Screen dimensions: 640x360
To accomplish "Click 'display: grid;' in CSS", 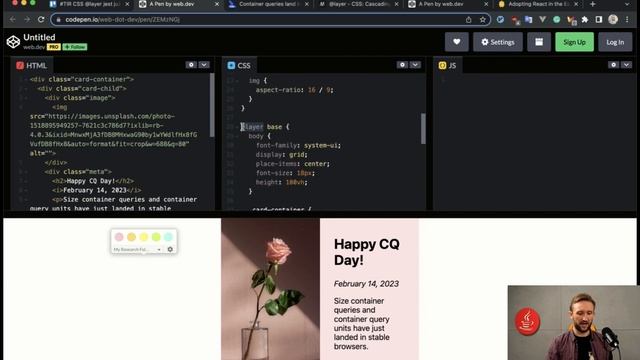I will (x=282, y=155).
